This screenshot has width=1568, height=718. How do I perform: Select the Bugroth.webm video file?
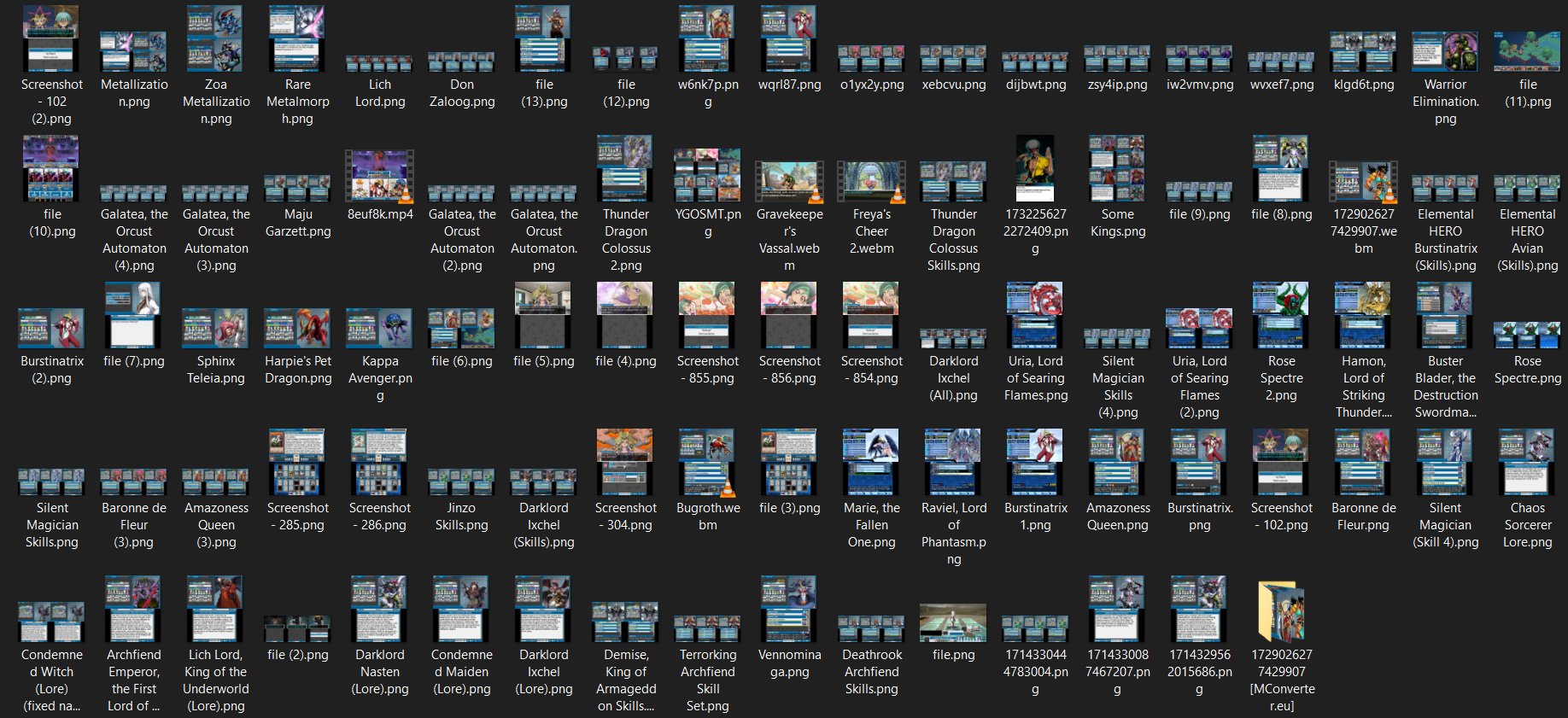[707, 462]
